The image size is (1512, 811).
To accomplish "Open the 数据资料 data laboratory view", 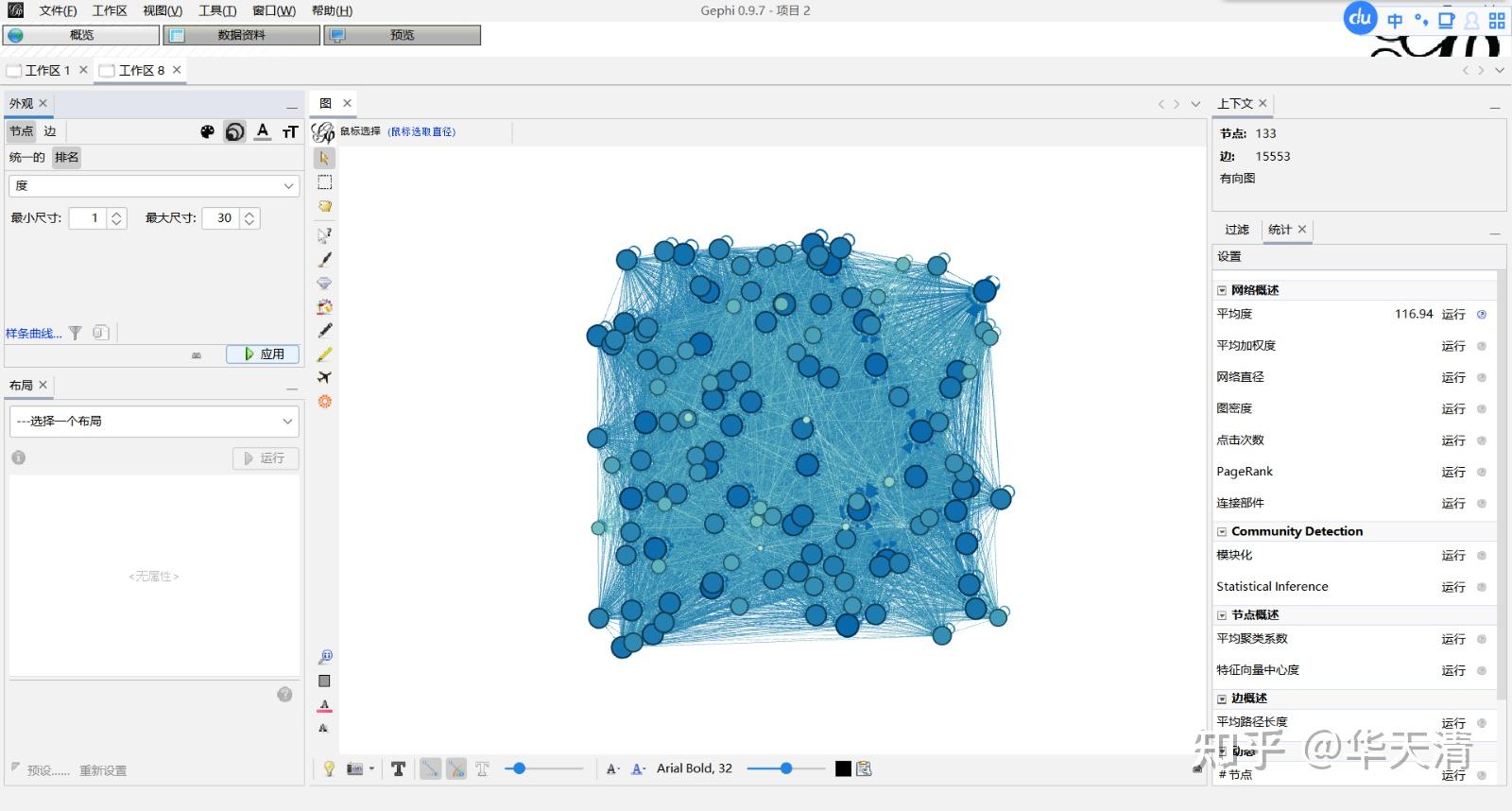I will (x=242, y=35).
